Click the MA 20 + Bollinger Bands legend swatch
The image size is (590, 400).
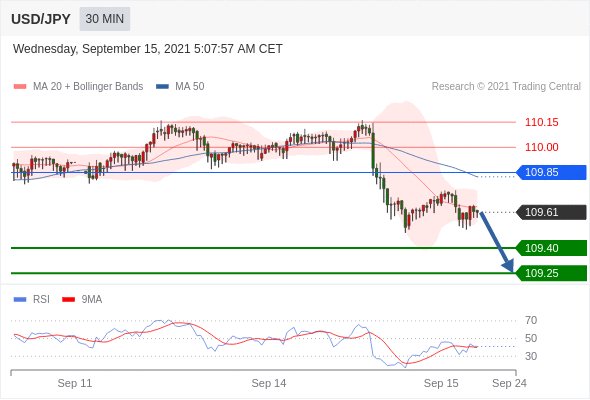pos(20,87)
